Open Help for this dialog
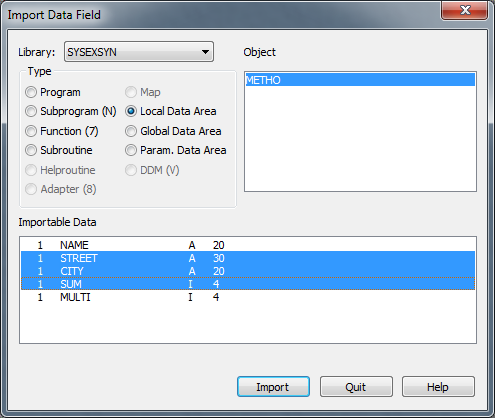 click(438, 387)
